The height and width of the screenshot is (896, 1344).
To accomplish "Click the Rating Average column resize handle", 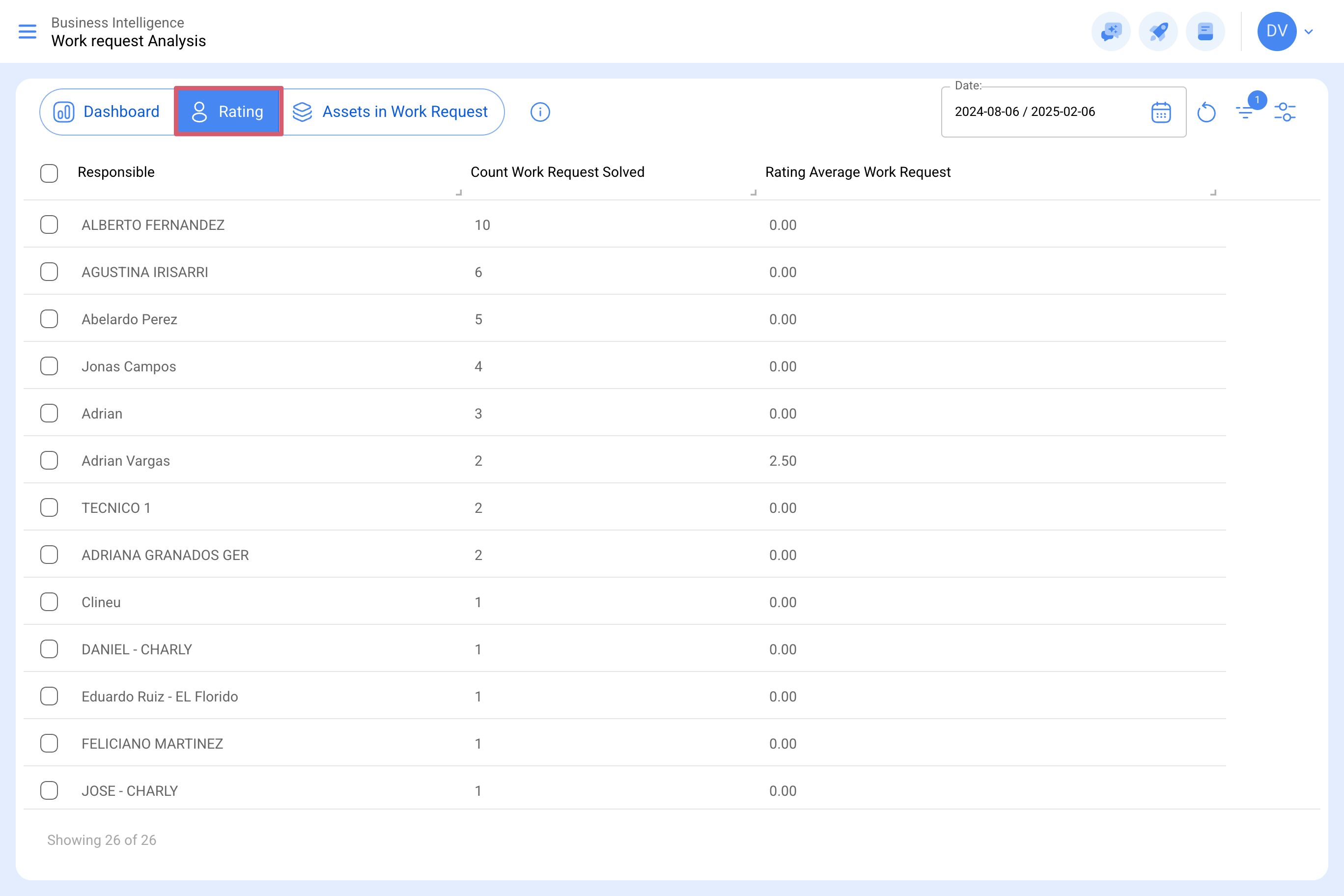I will point(1212,193).
